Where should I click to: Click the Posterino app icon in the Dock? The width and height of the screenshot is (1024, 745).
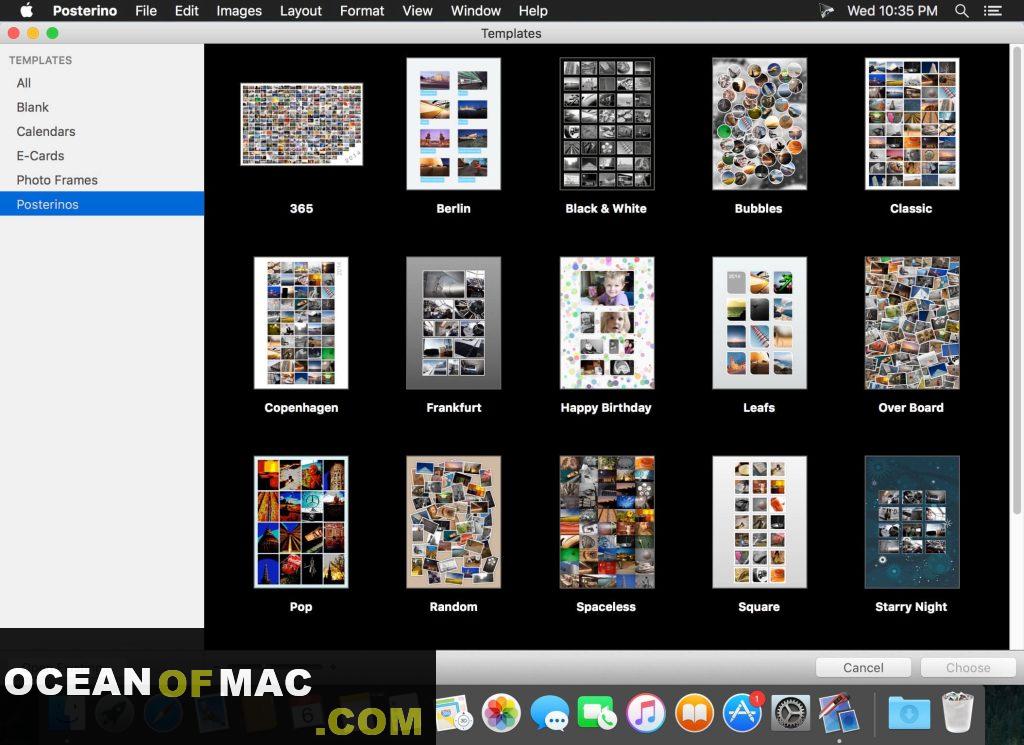click(x=839, y=712)
